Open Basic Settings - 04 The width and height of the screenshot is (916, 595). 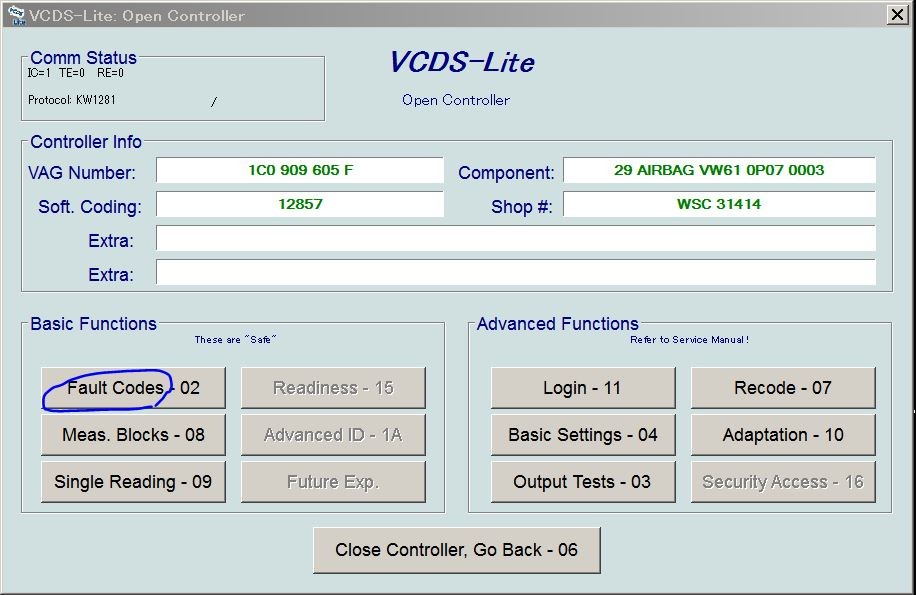pos(583,435)
